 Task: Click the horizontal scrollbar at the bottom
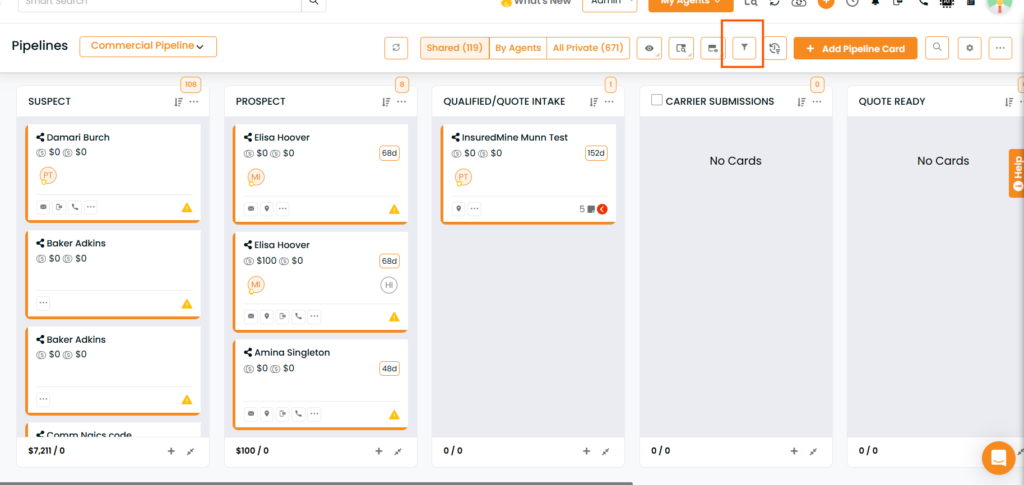coord(316,483)
